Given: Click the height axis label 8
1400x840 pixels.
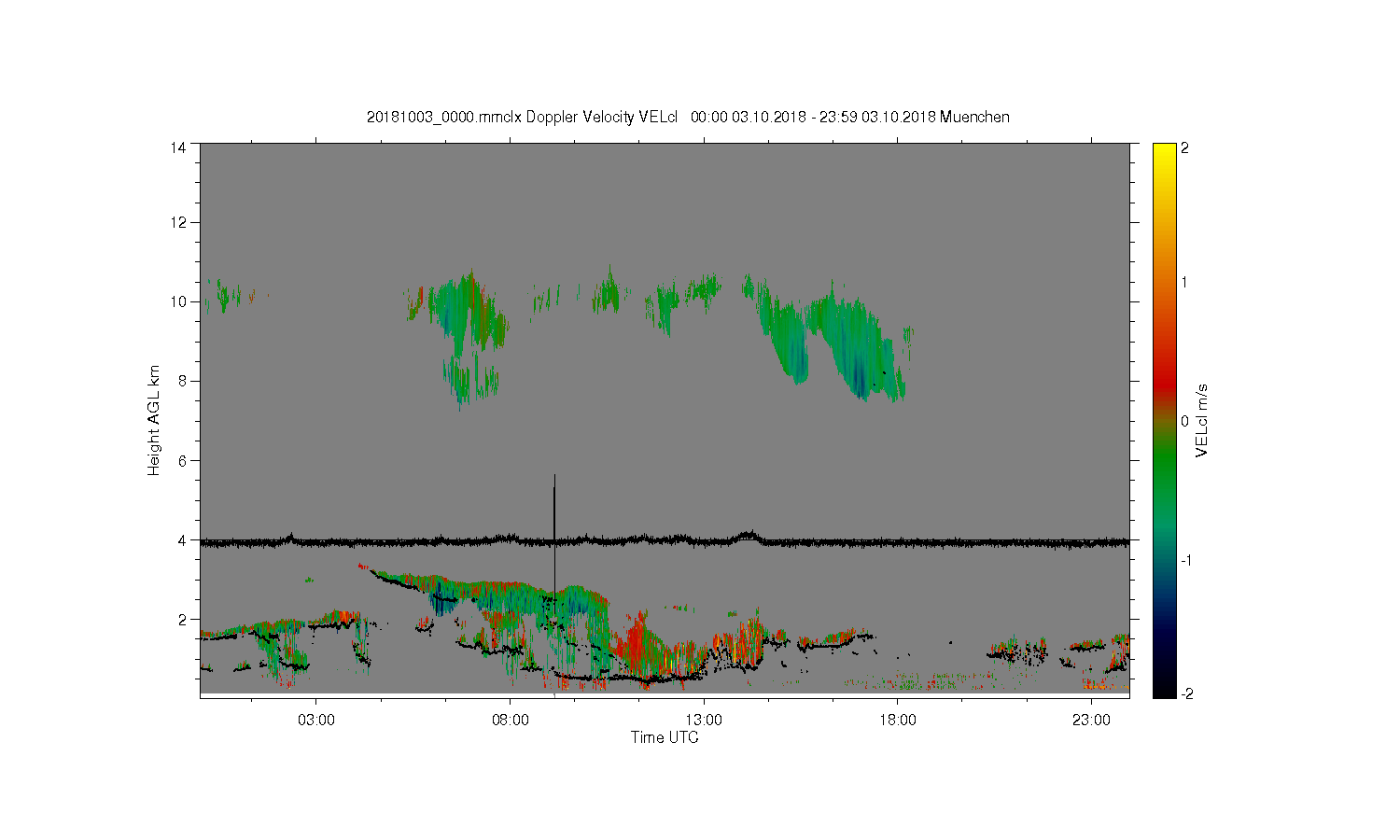Looking at the screenshot, I should (x=181, y=381).
